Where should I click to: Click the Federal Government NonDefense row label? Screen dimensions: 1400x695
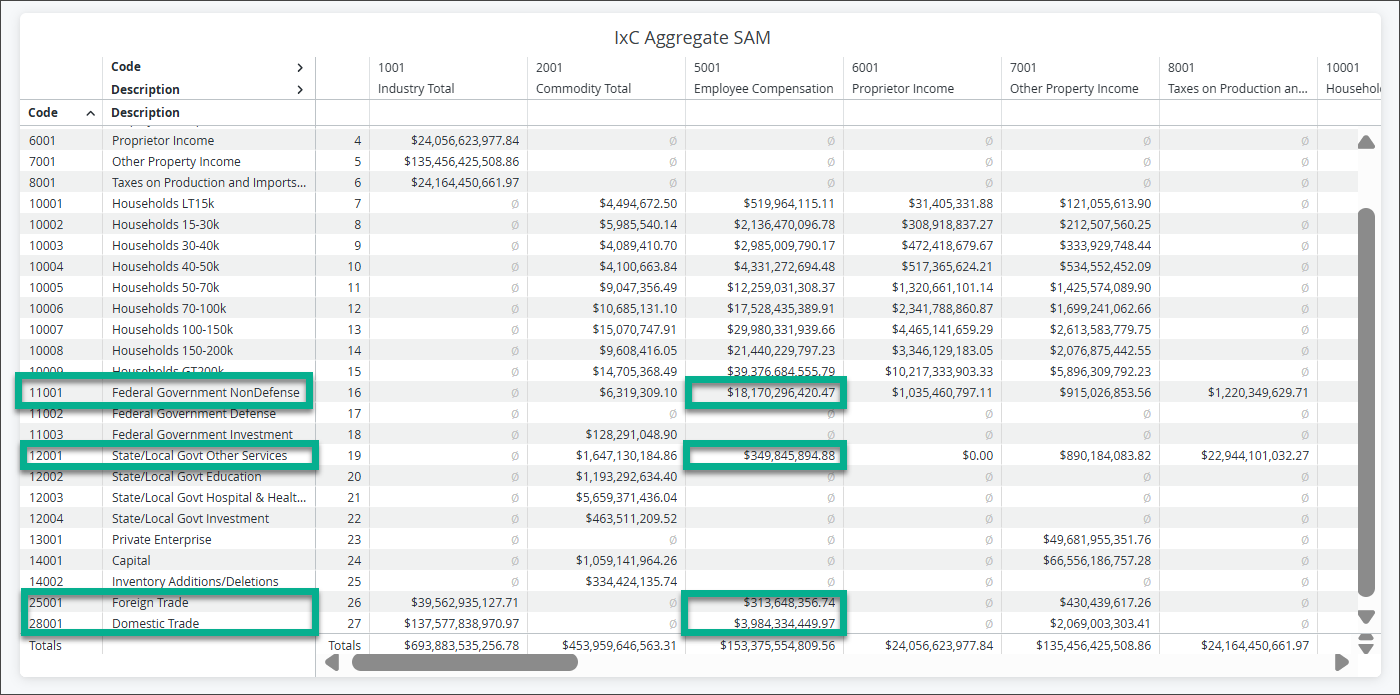click(206, 393)
